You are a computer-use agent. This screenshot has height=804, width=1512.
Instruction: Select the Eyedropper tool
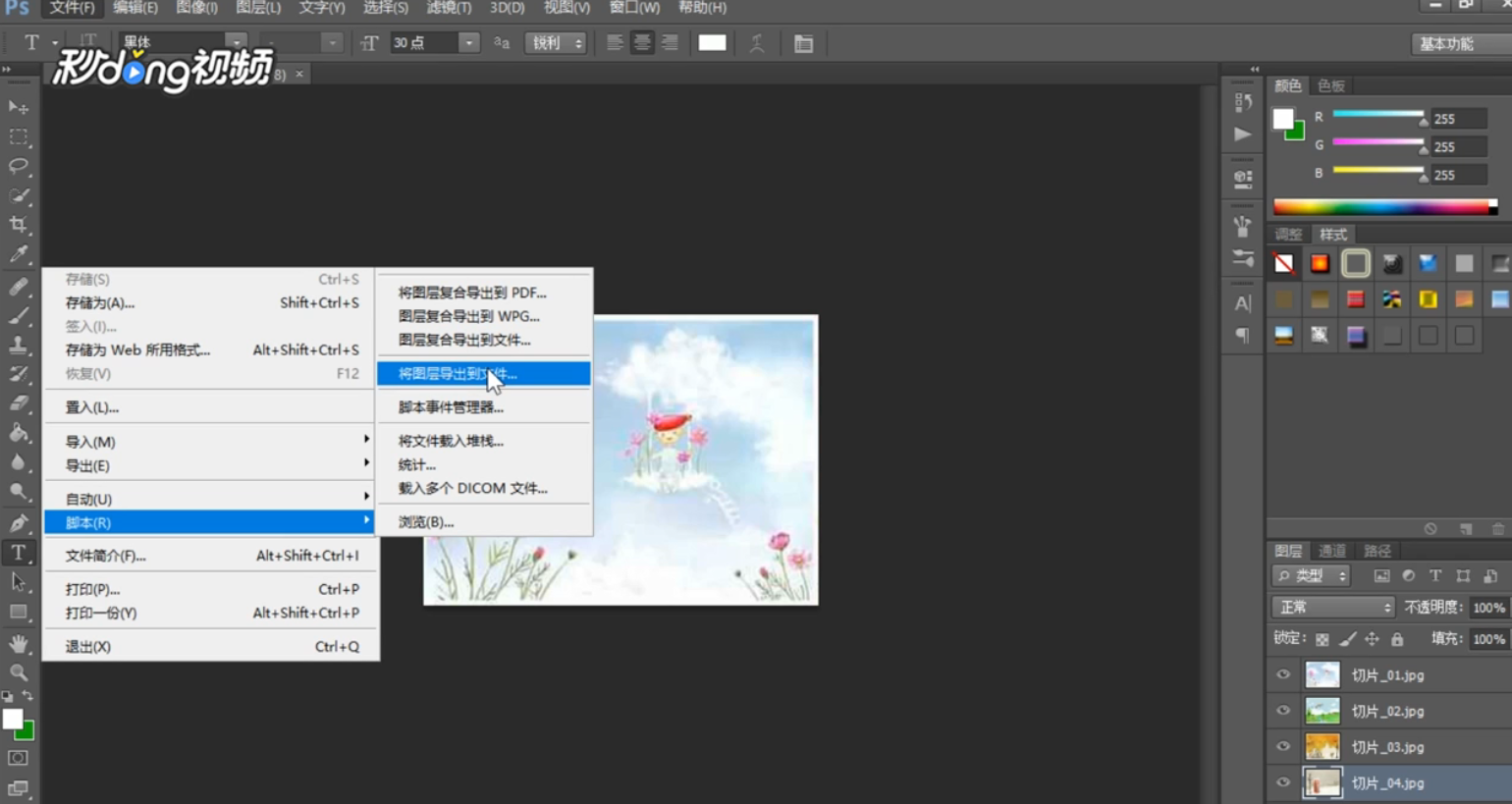[x=18, y=254]
